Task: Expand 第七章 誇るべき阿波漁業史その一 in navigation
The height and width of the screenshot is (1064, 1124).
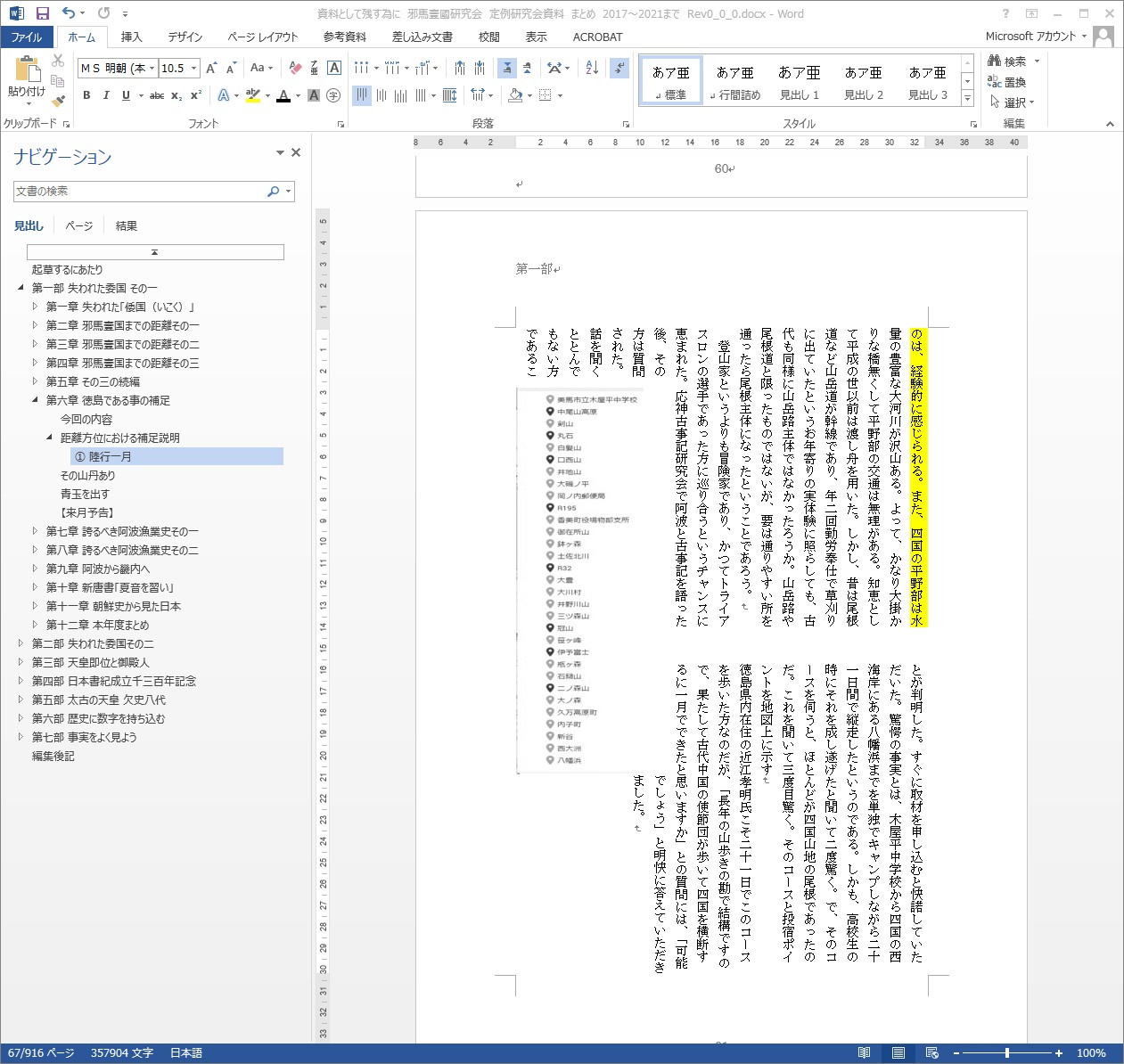Action: [36, 531]
